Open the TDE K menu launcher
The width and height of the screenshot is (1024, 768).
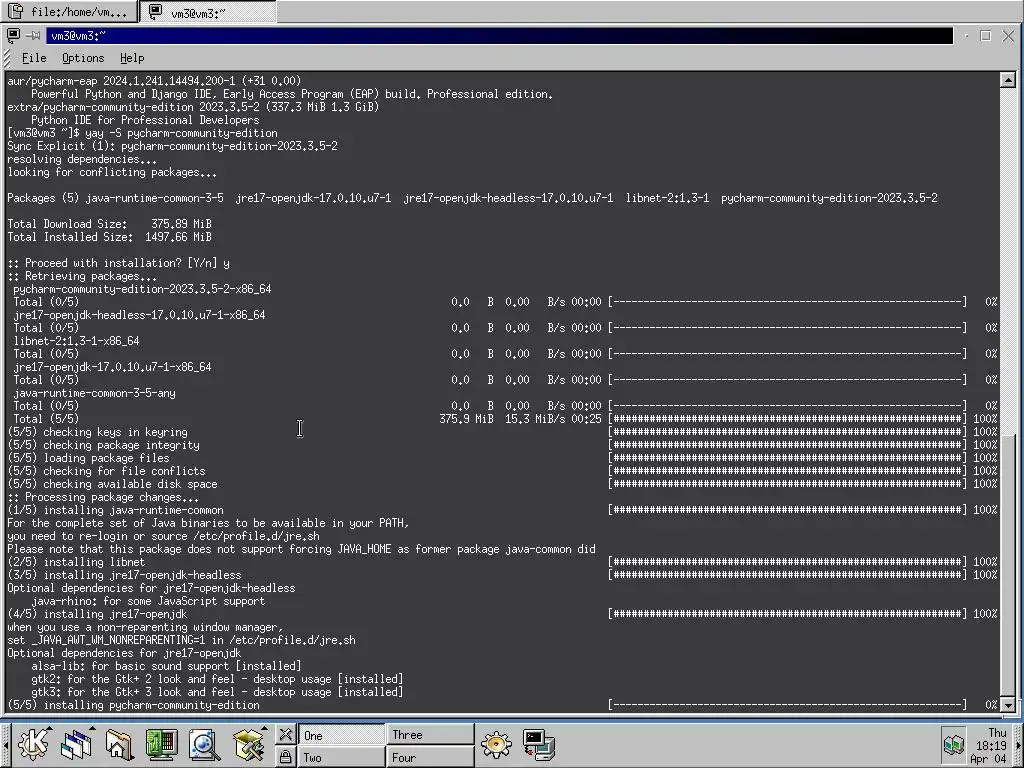[33, 745]
